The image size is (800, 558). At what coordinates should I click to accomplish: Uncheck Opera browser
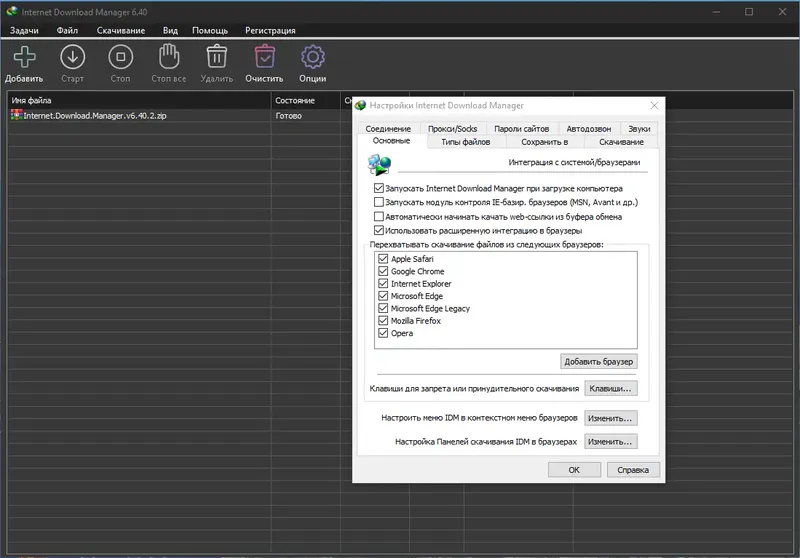pos(383,333)
